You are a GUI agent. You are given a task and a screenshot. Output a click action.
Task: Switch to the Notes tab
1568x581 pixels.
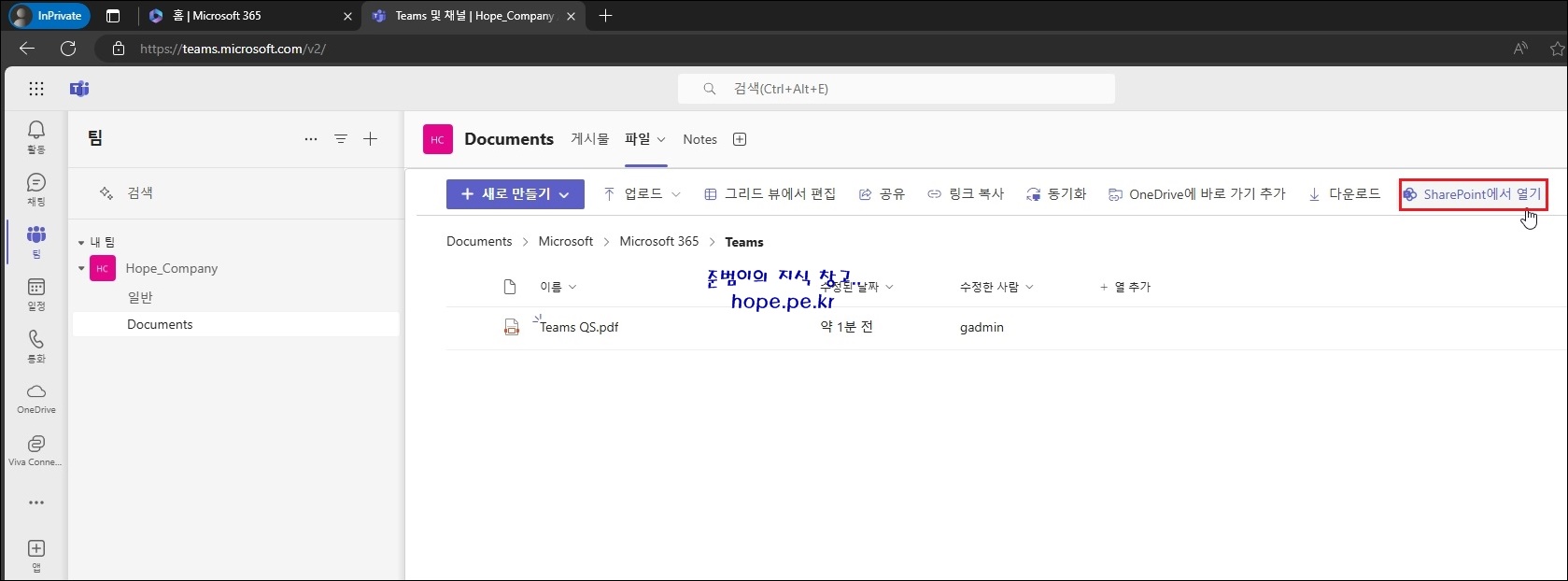(x=699, y=139)
